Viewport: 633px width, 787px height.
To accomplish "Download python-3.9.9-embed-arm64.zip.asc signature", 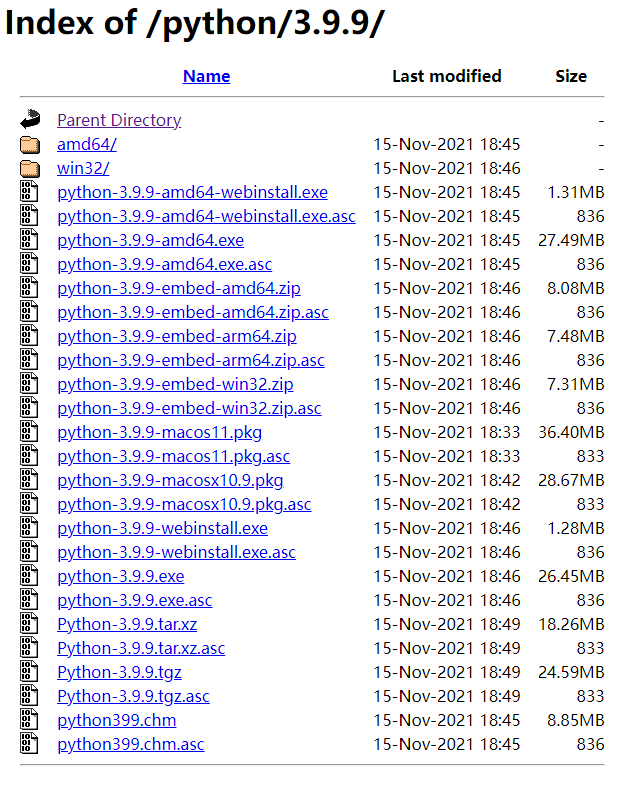I will (x=191, y=360).
